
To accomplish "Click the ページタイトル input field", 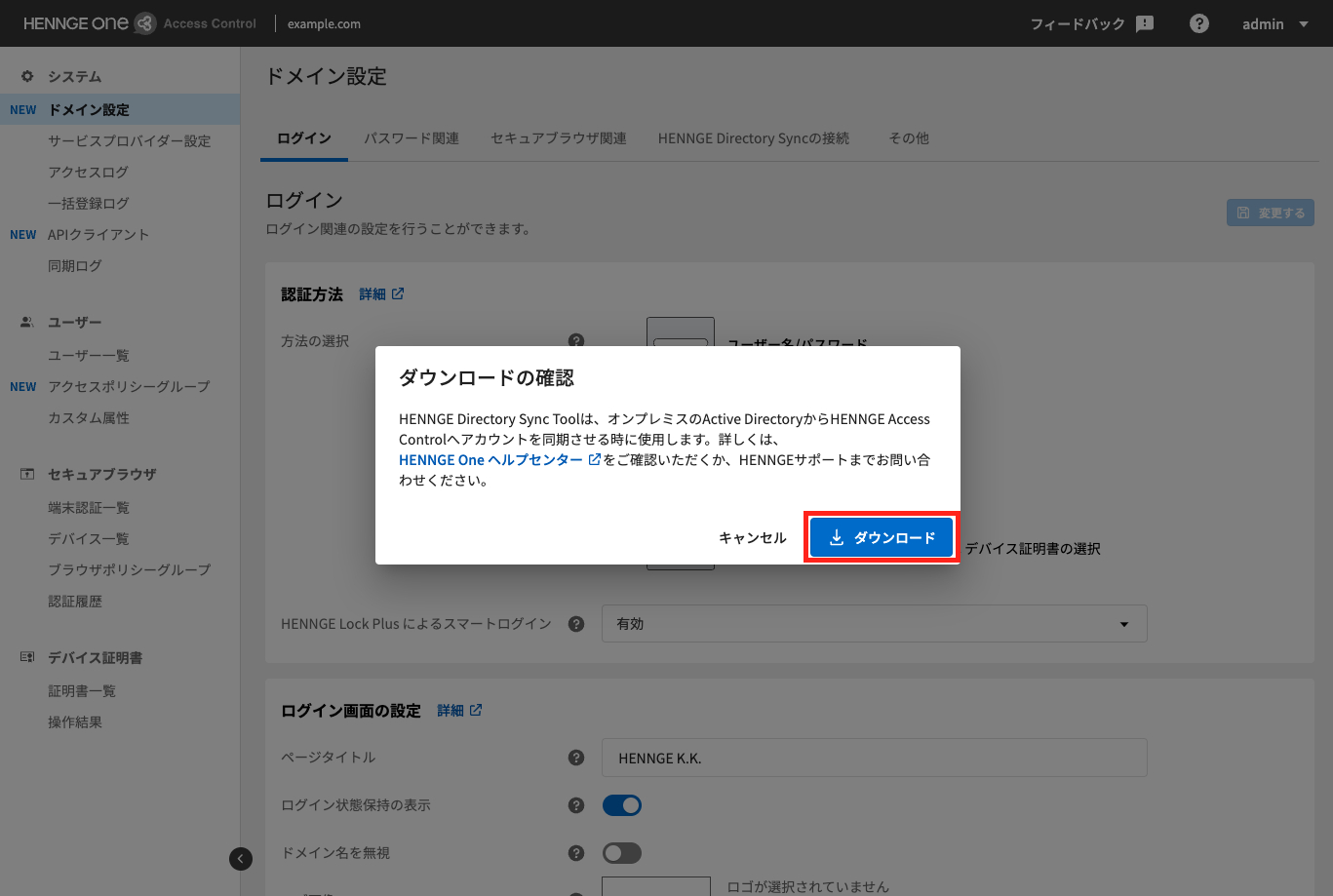I will [x=875, y=758].
